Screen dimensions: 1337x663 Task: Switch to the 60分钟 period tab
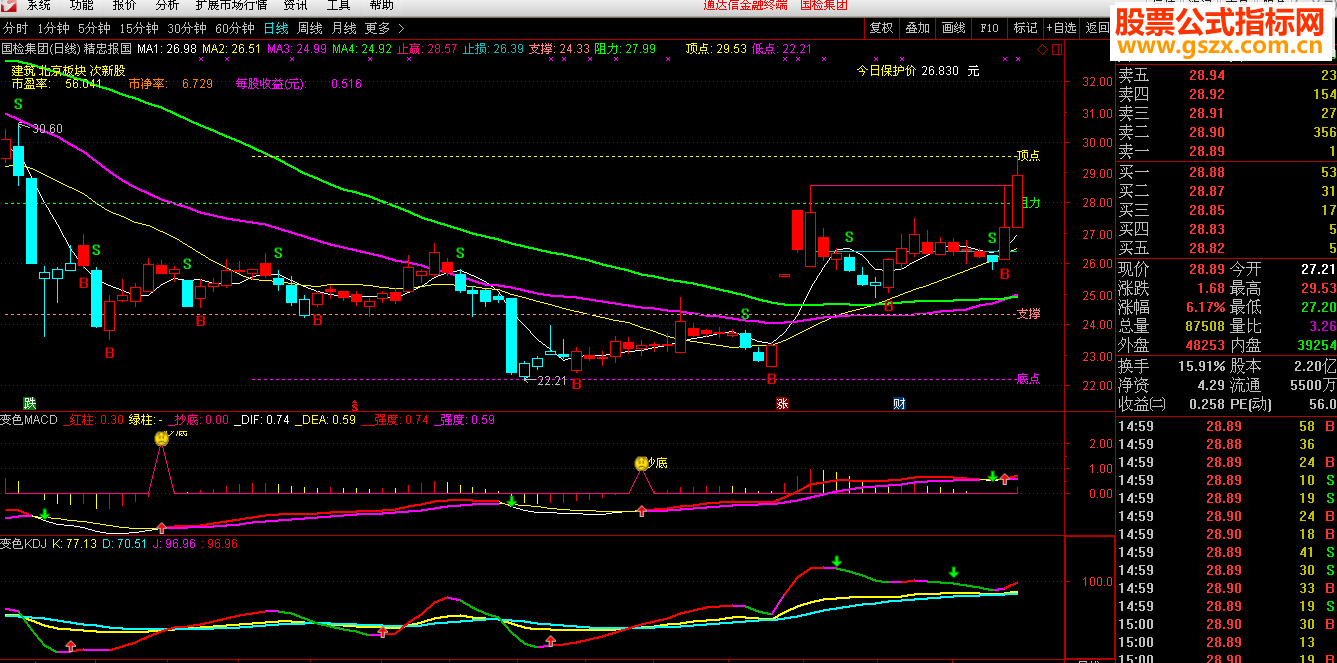point(235,28)
